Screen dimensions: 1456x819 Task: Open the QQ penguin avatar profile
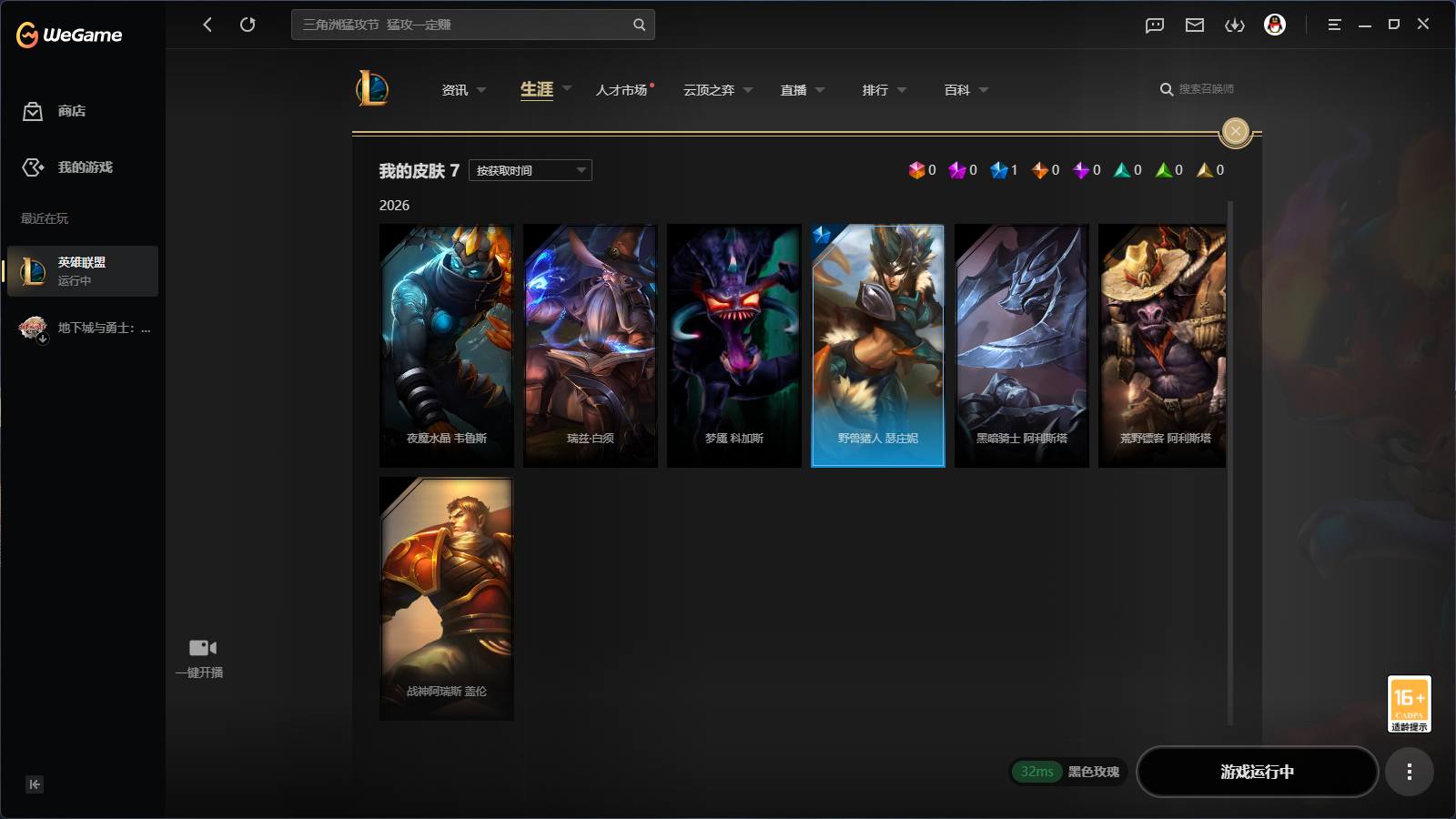click(1275, 25)
